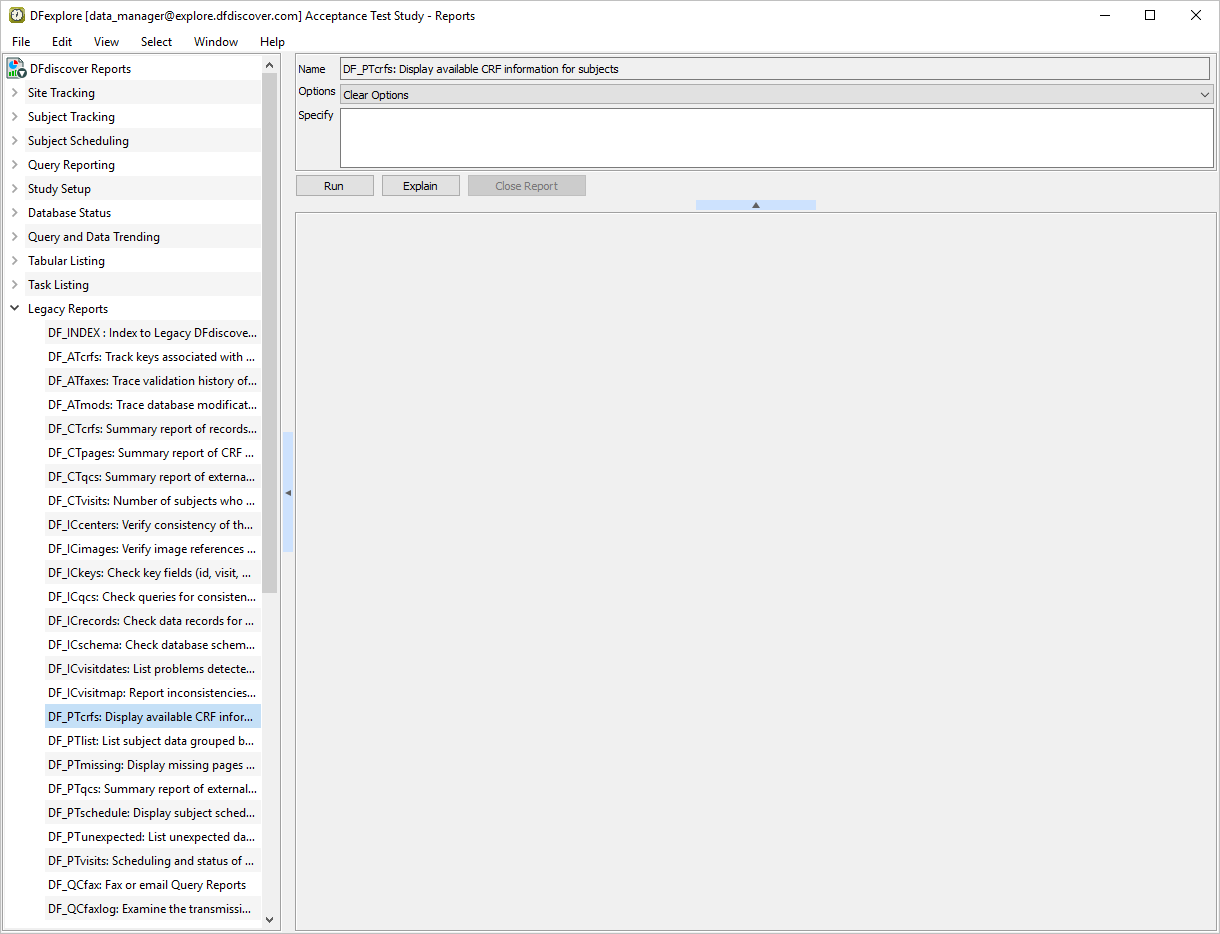Image resolution: width=1220 pixels, height=934 pixels.
Task: Expand the Tabular Listing category
Action: point(14,261)
